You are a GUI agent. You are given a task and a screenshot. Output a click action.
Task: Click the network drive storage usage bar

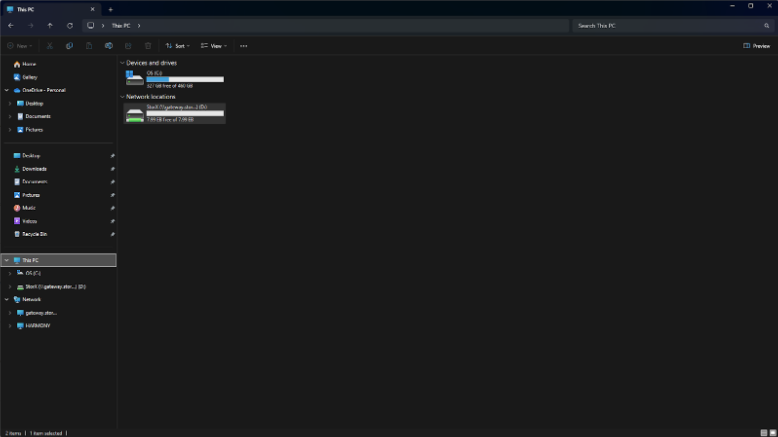coord(185,113)
